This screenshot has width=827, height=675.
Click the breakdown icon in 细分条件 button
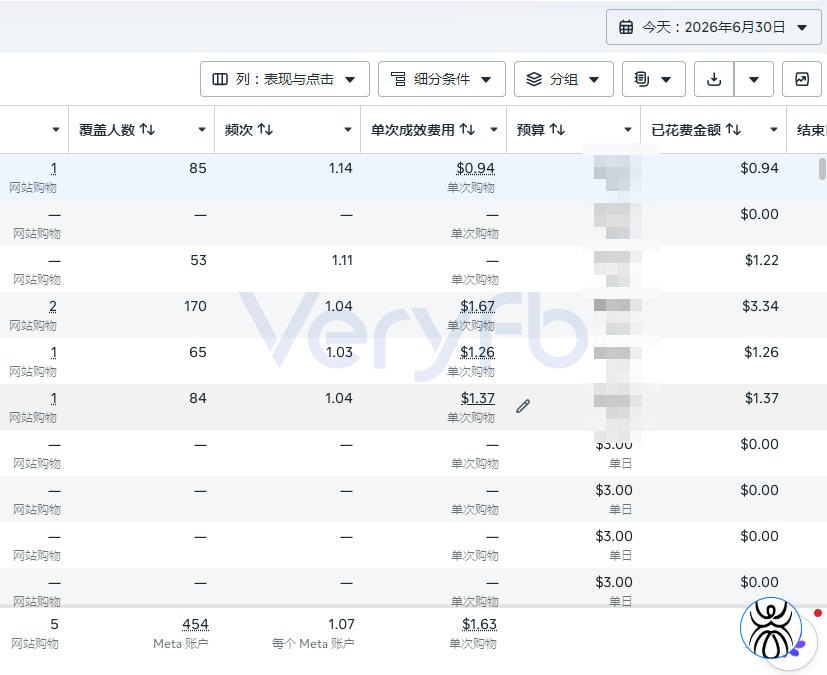click(x=398, y=79)
